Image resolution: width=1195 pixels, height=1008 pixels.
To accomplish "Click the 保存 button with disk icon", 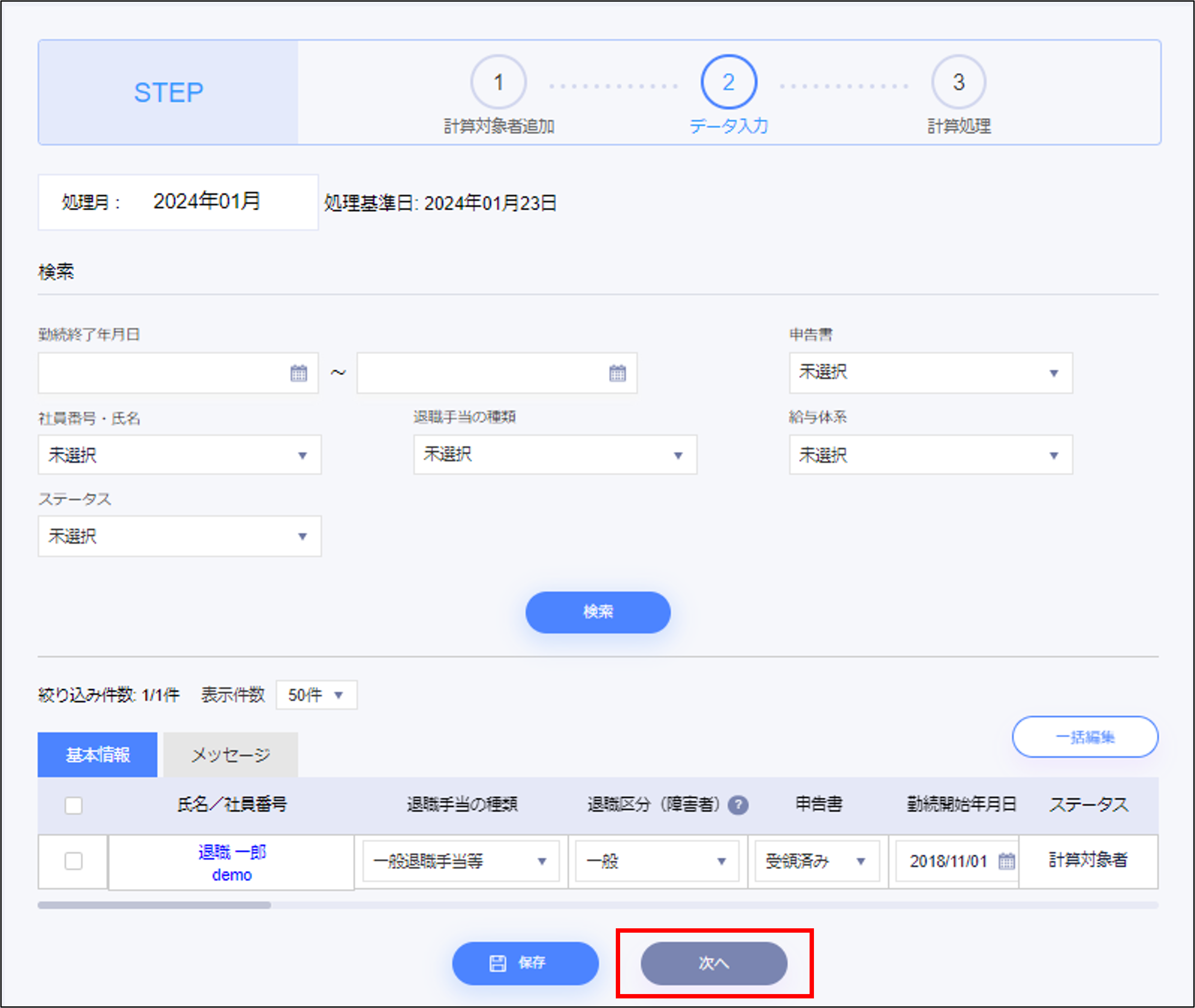I will pyautogui.click(x=525, y=963).
